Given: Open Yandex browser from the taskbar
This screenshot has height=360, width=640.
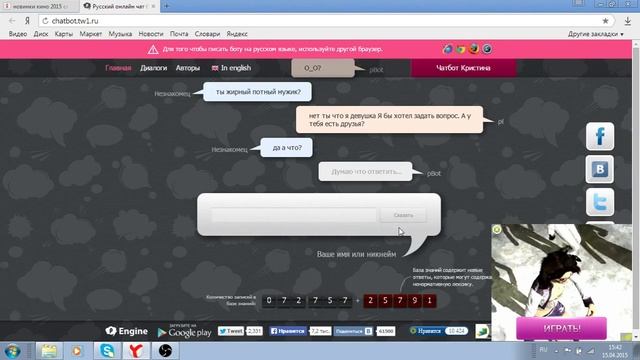Looking at the screenshot, I should click(x=136, y=351).
